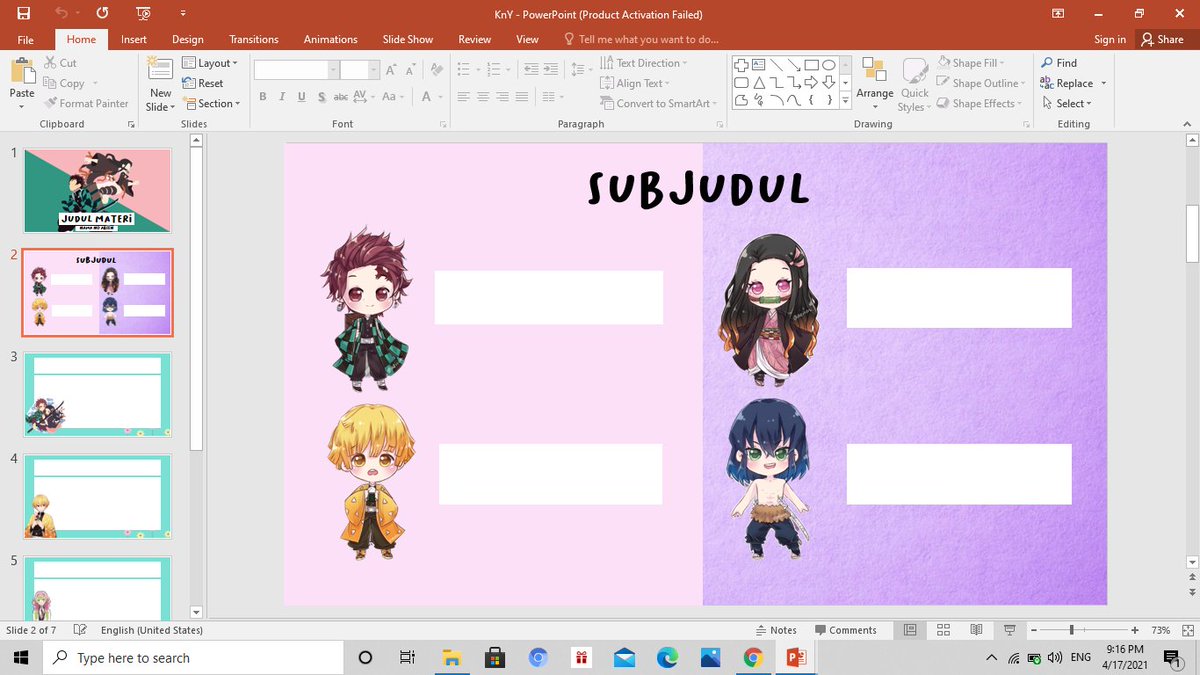Switch to the Design tab
1200x675 pixels.
coord(187,39)
